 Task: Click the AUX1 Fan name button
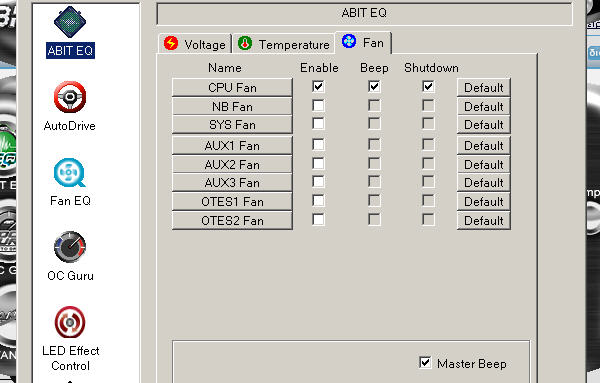[232, 145]
